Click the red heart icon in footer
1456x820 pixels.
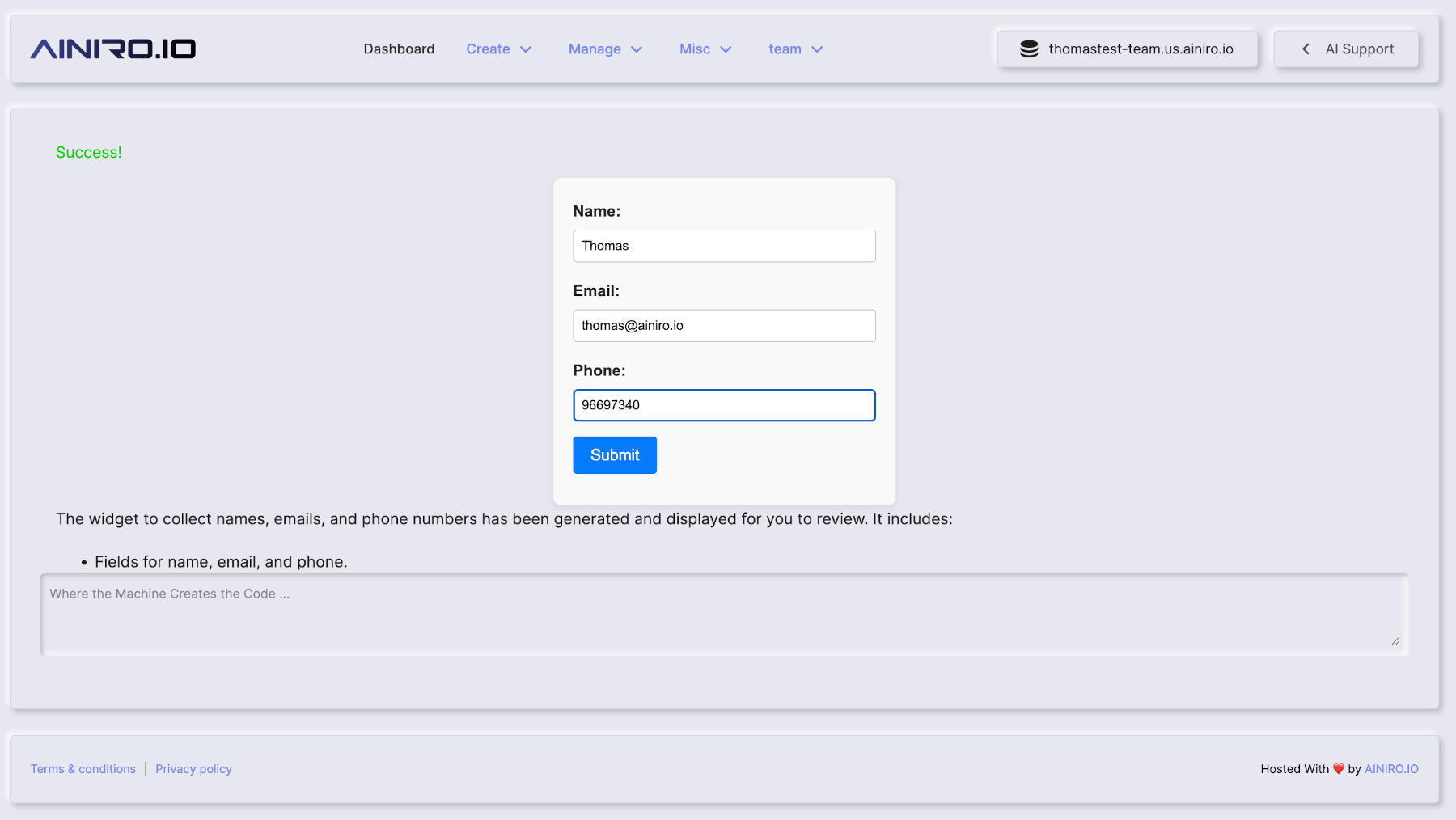(1339, 769)
